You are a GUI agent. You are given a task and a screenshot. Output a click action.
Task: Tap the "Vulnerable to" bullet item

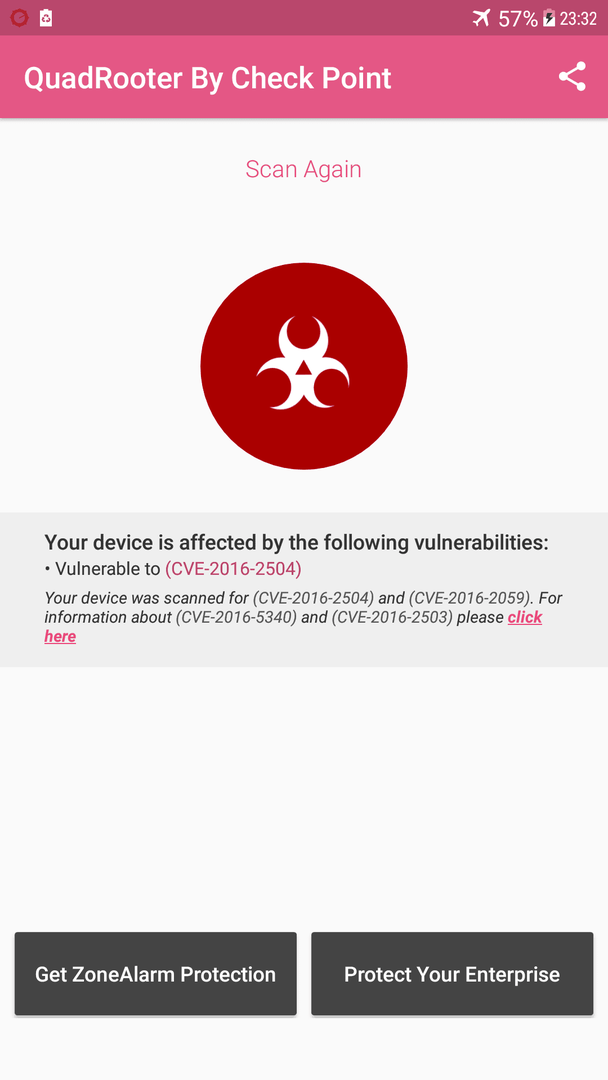pos(173,569)
